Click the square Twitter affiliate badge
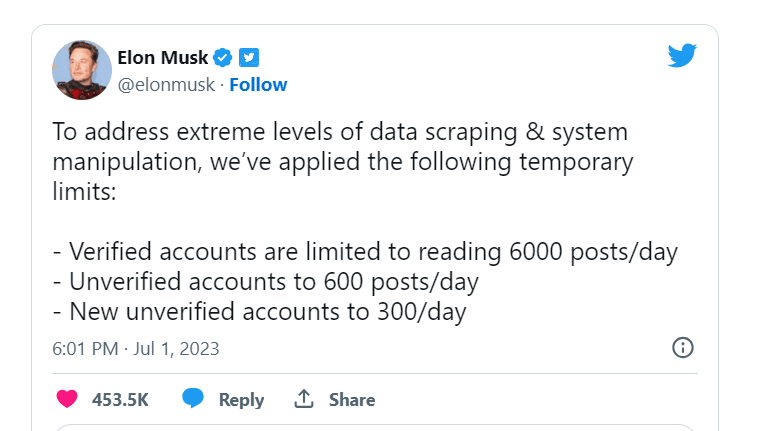The height and width of the screenshot is (431, 762). coord(249,58)
